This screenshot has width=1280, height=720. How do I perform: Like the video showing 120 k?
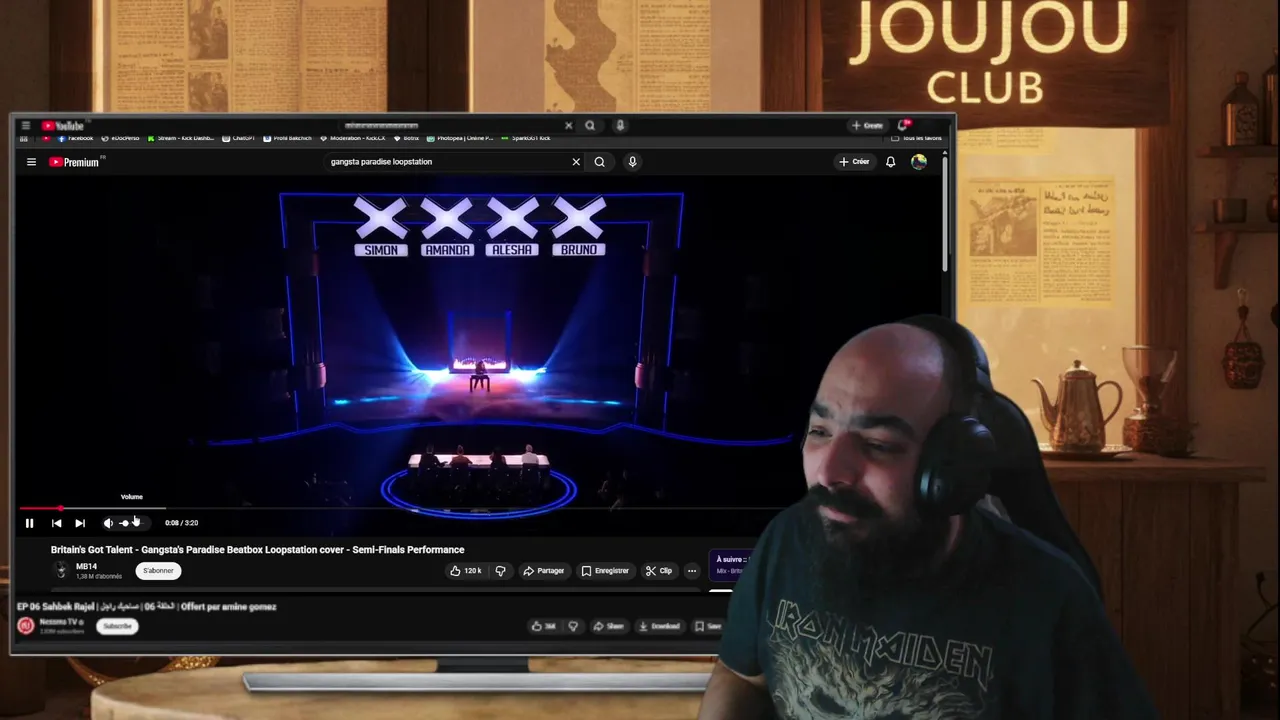pos(466,571)
